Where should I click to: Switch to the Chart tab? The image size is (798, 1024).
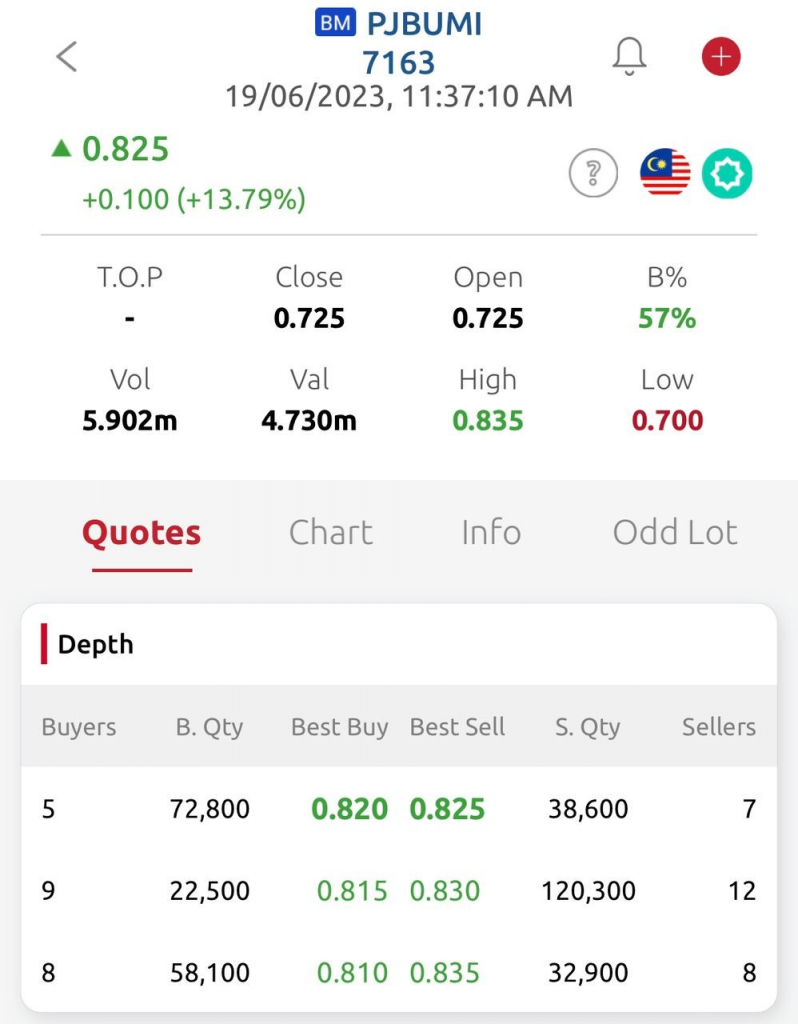coord(330,532)
